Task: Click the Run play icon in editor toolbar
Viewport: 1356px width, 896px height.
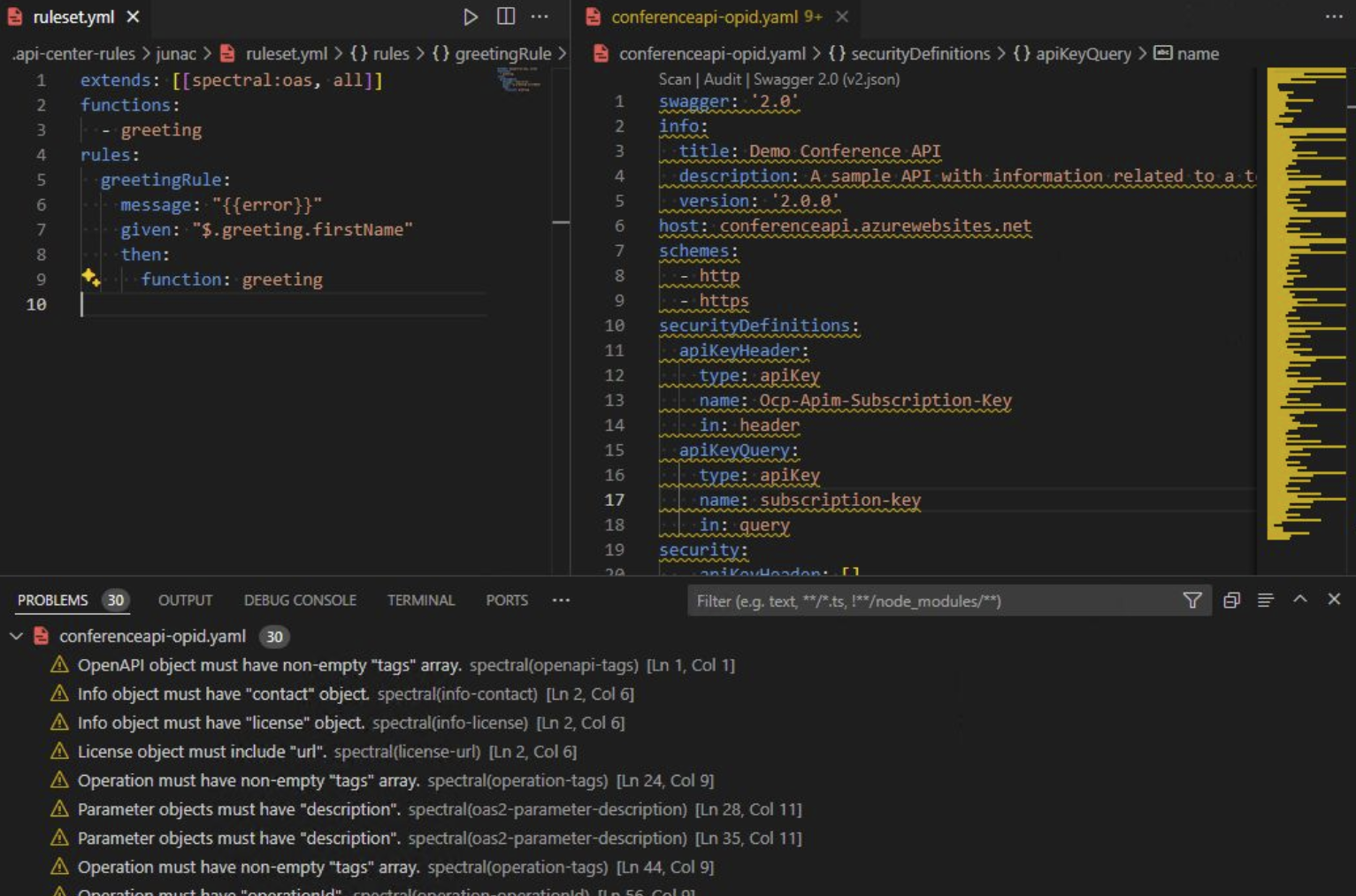Action: pyautogui.click(x=471, y=17)
